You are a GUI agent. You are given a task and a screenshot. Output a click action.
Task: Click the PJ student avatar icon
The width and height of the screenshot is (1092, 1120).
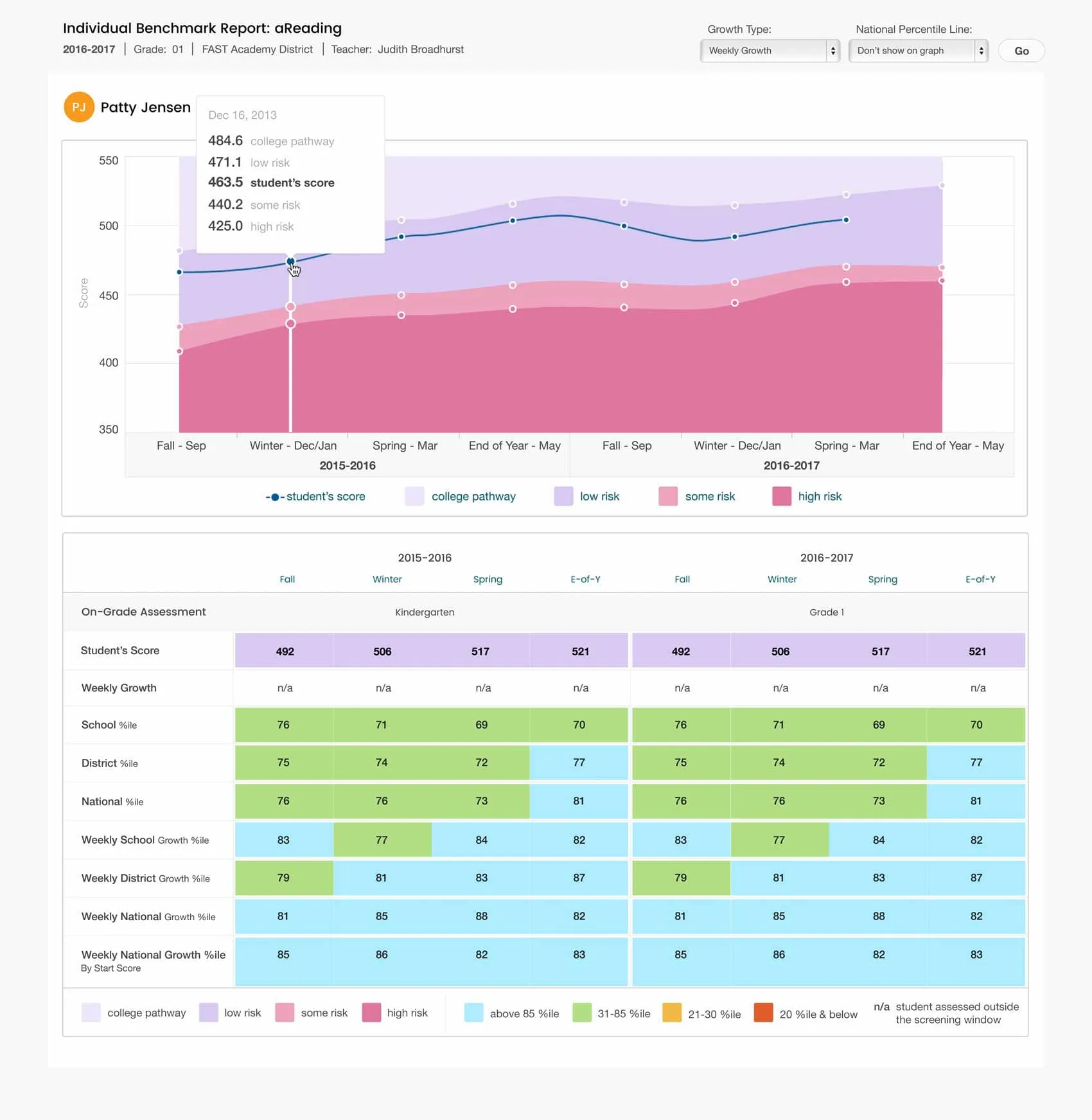[79, 107]
